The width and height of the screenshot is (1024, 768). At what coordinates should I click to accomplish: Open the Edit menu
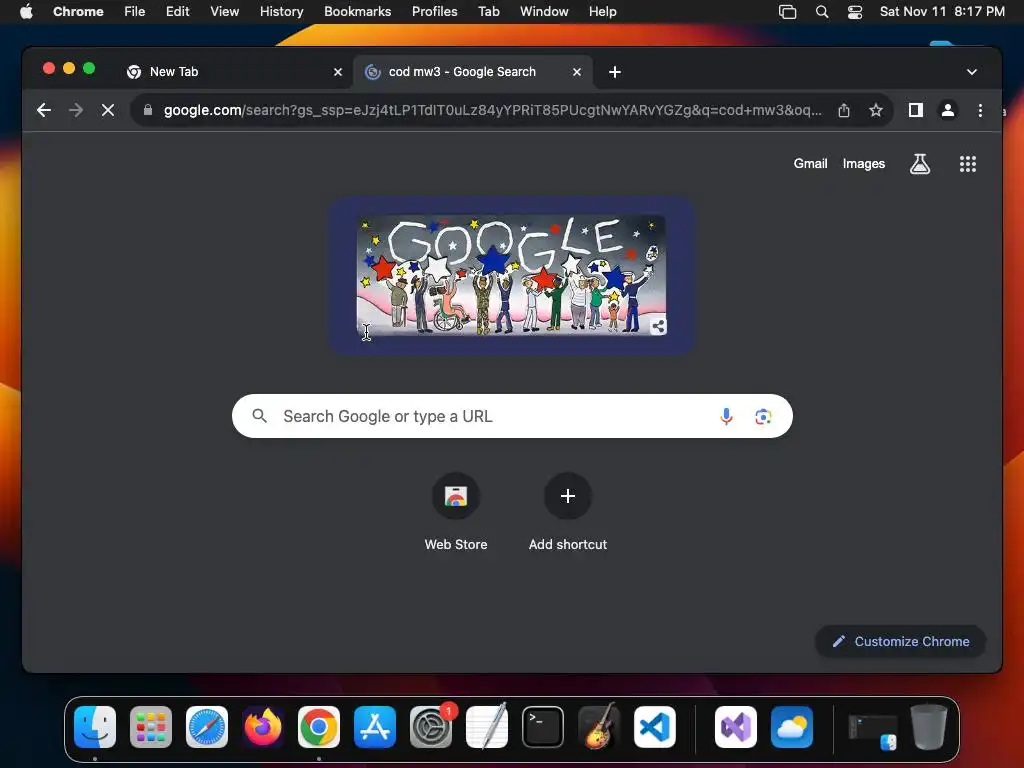177,11
